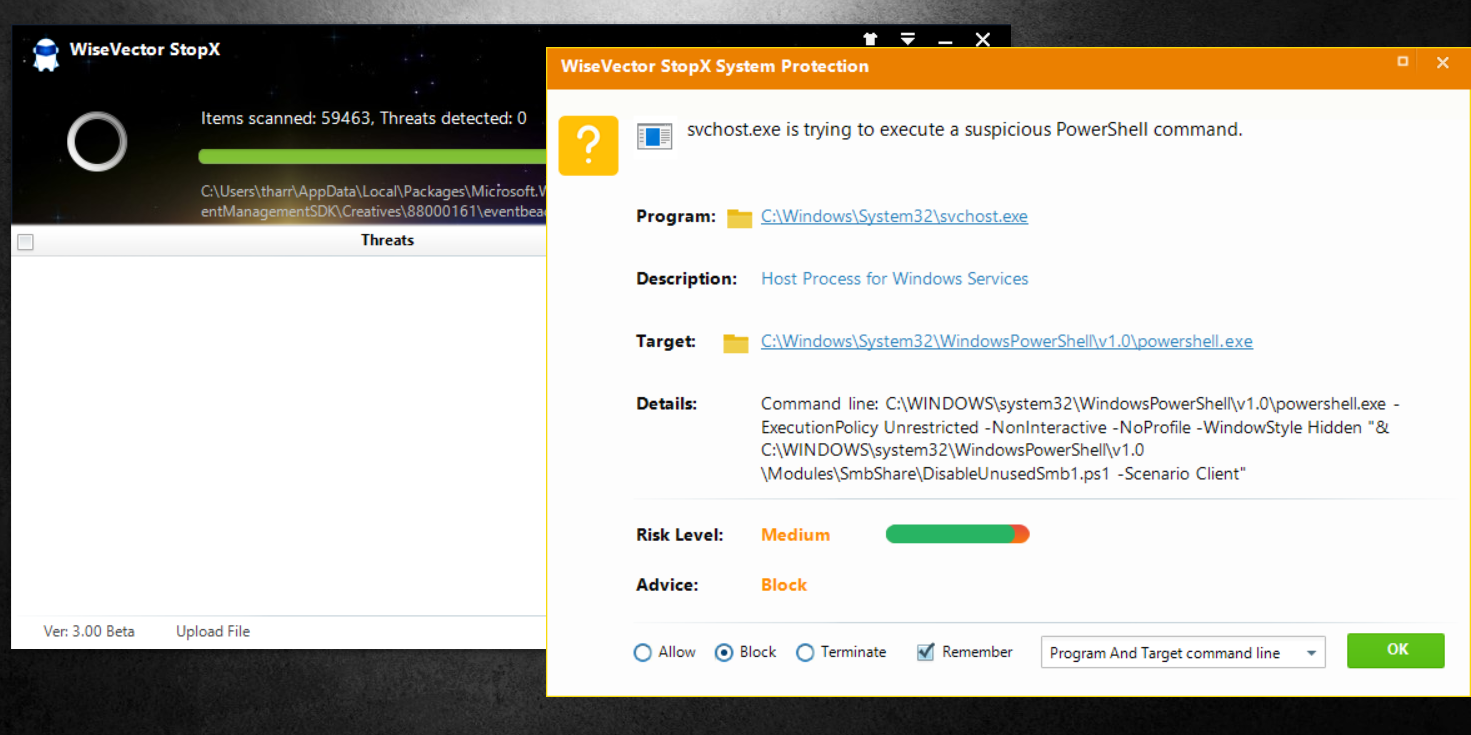Open the skin (shirt) icon in main window

[x=870, y=40]
